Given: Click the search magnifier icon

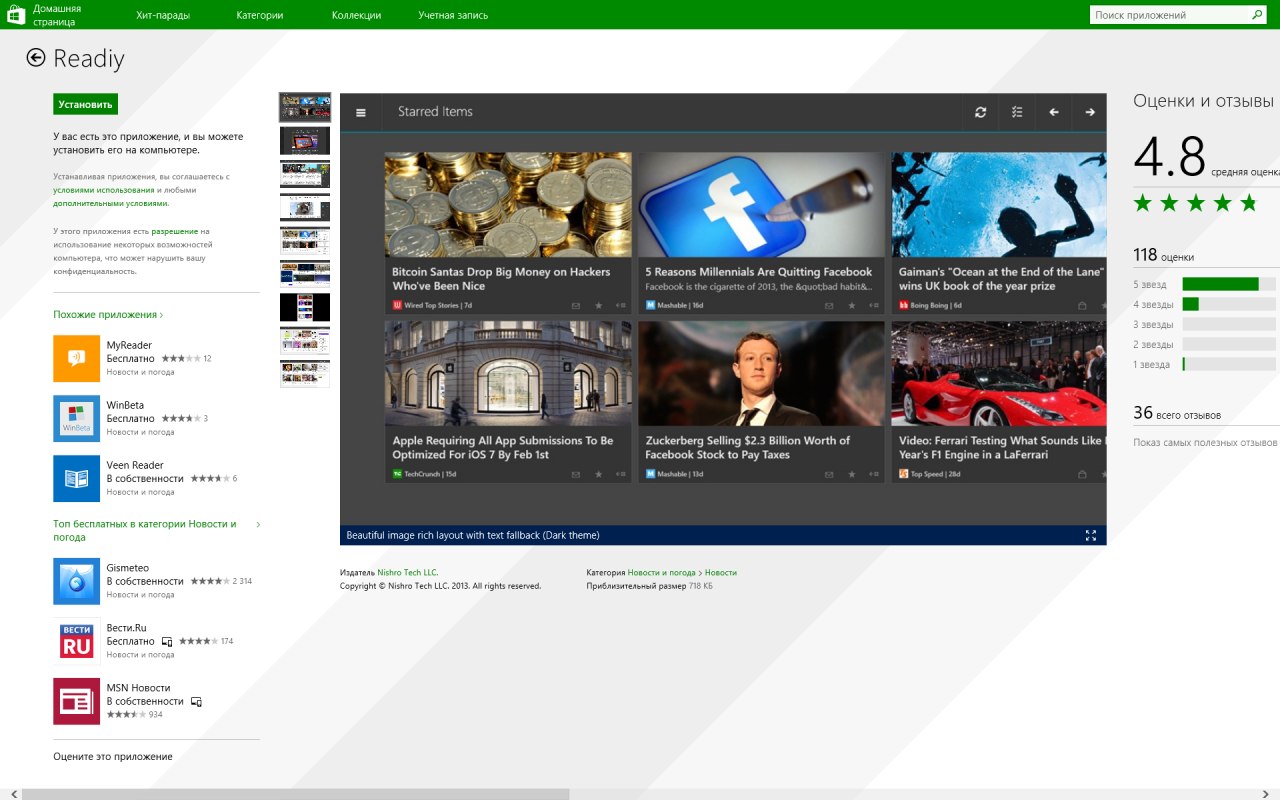Looking at the screenshot, I should click(1257, 15).
